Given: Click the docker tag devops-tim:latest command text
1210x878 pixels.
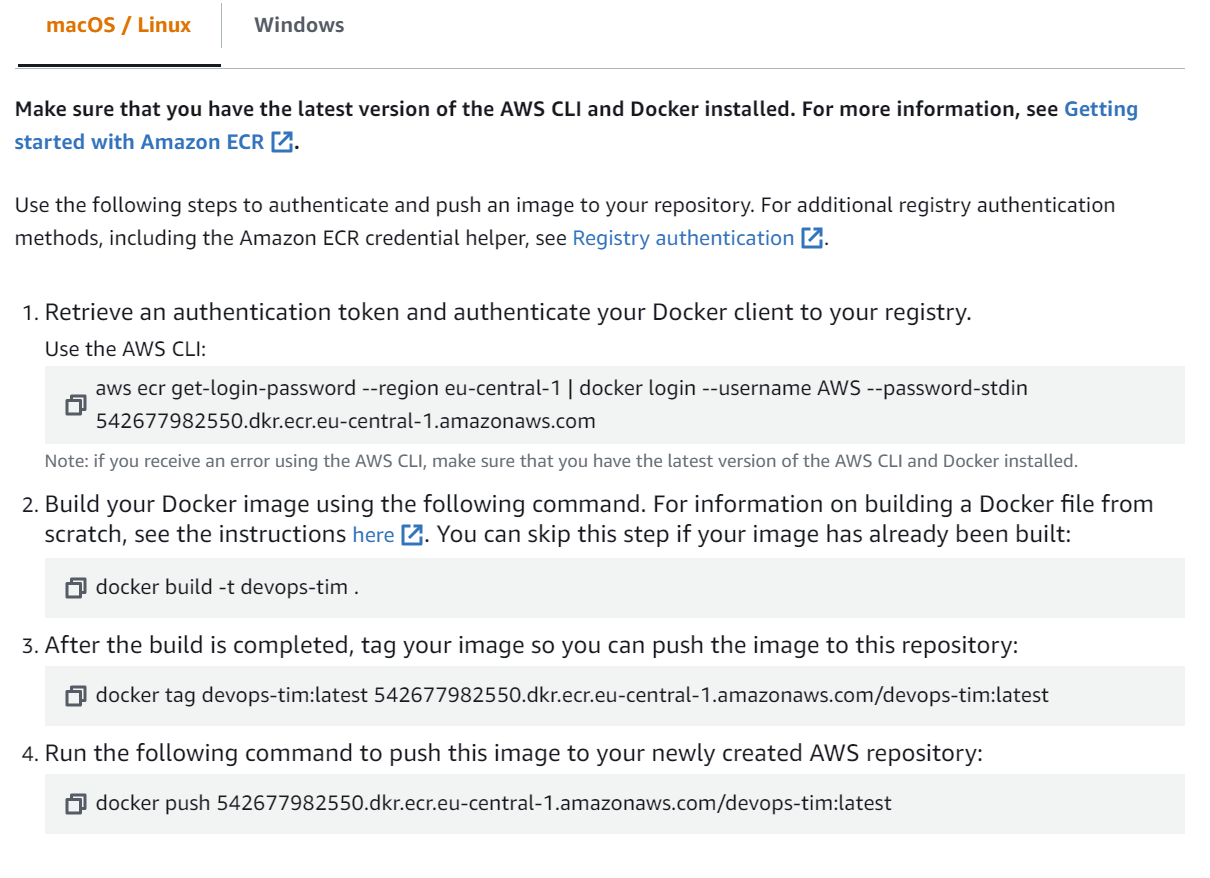Looking at the screenshot, I should click(572, 694).
